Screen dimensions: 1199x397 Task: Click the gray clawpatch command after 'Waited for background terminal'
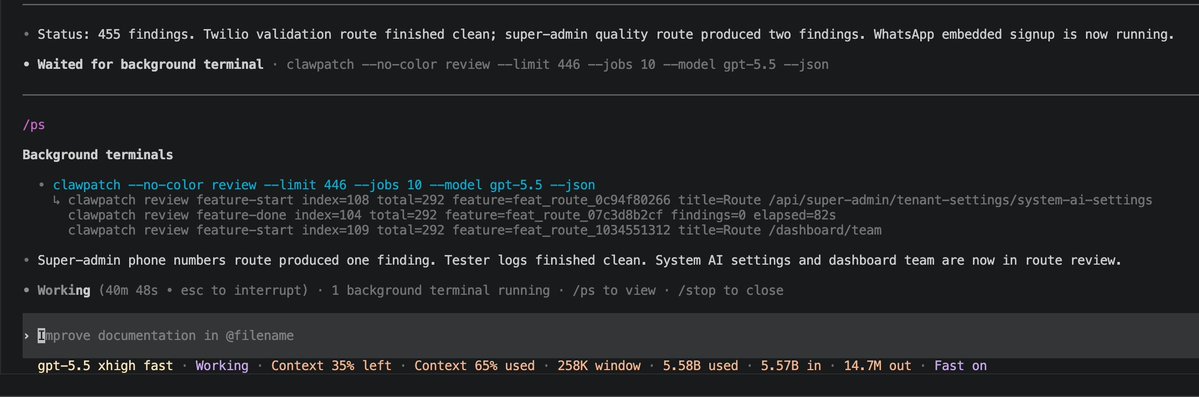pos(557,64)
